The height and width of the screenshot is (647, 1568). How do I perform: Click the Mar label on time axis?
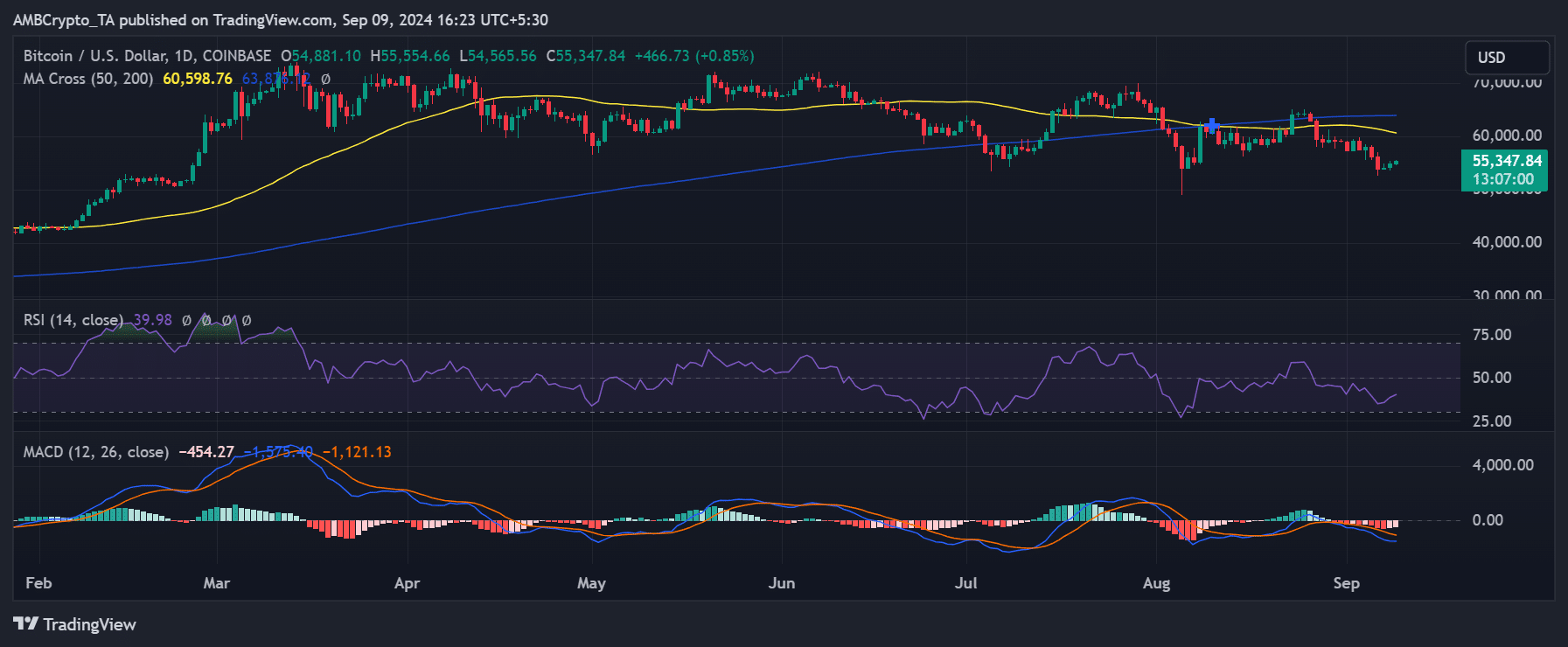point(216,583)
